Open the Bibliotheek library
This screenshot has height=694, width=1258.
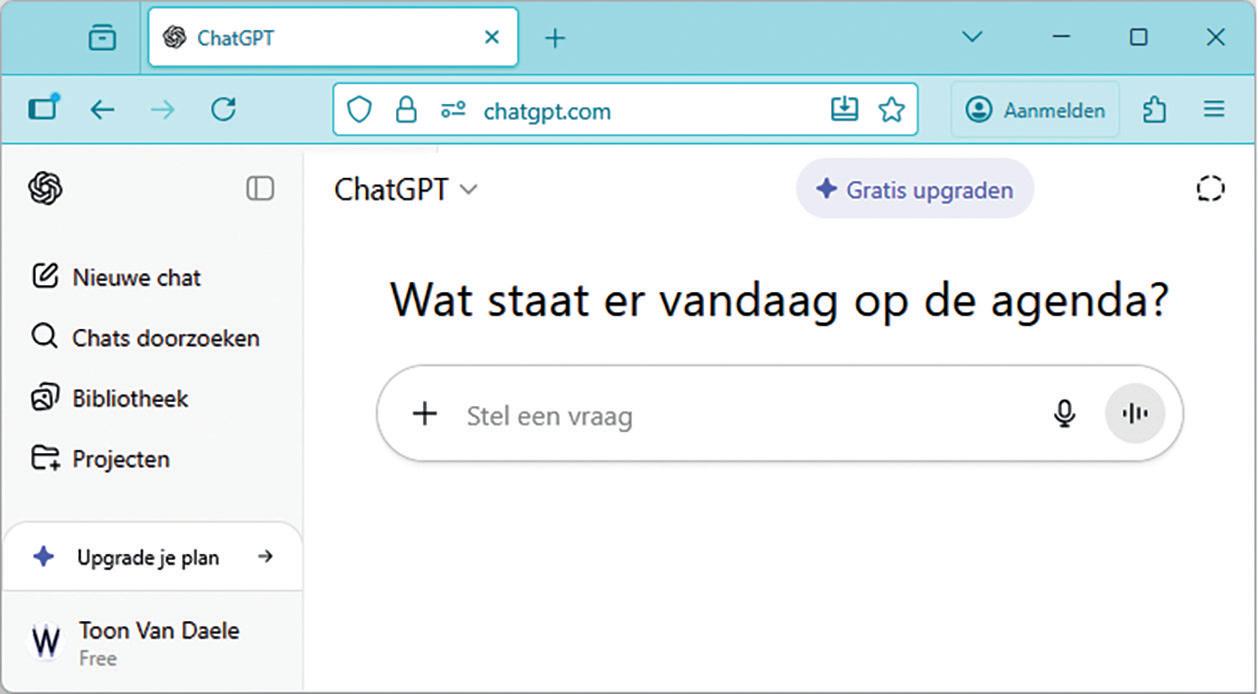coord(110,398)
